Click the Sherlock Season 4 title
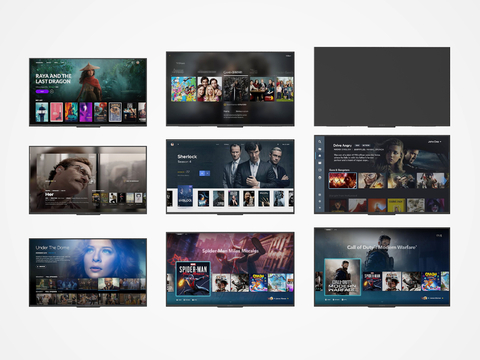480x360 pixels. [187, 159]
